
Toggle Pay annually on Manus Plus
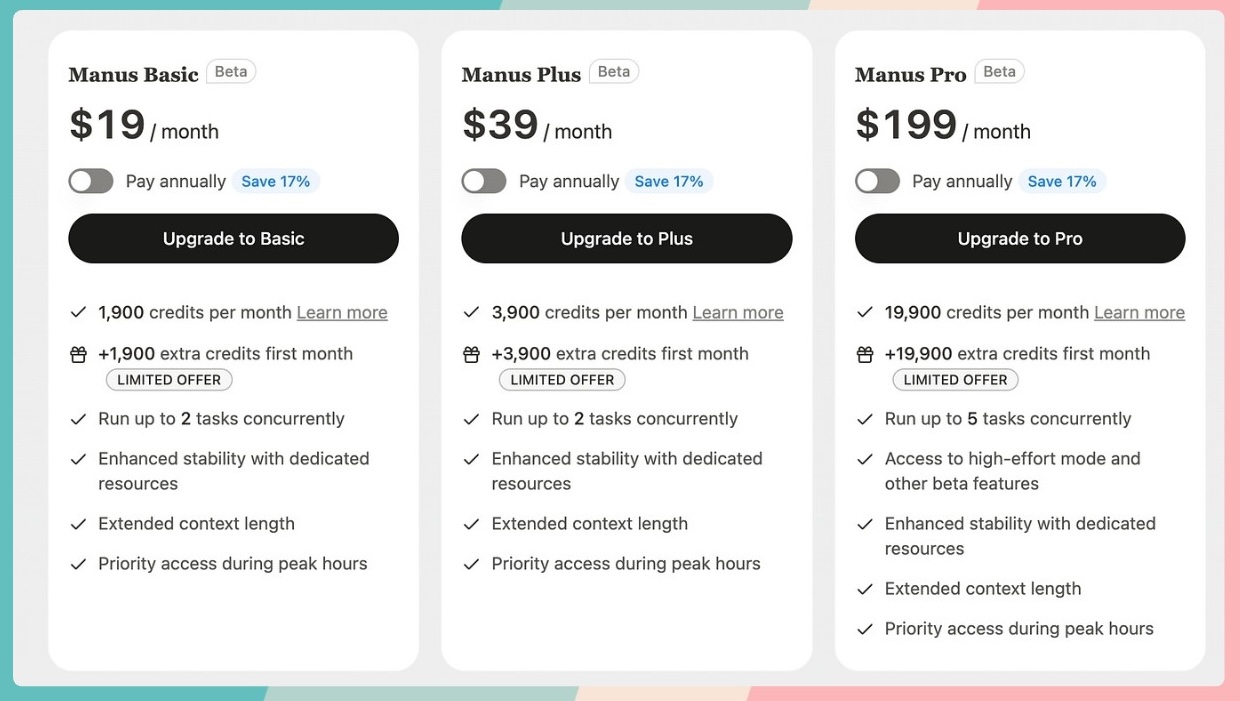484,181
